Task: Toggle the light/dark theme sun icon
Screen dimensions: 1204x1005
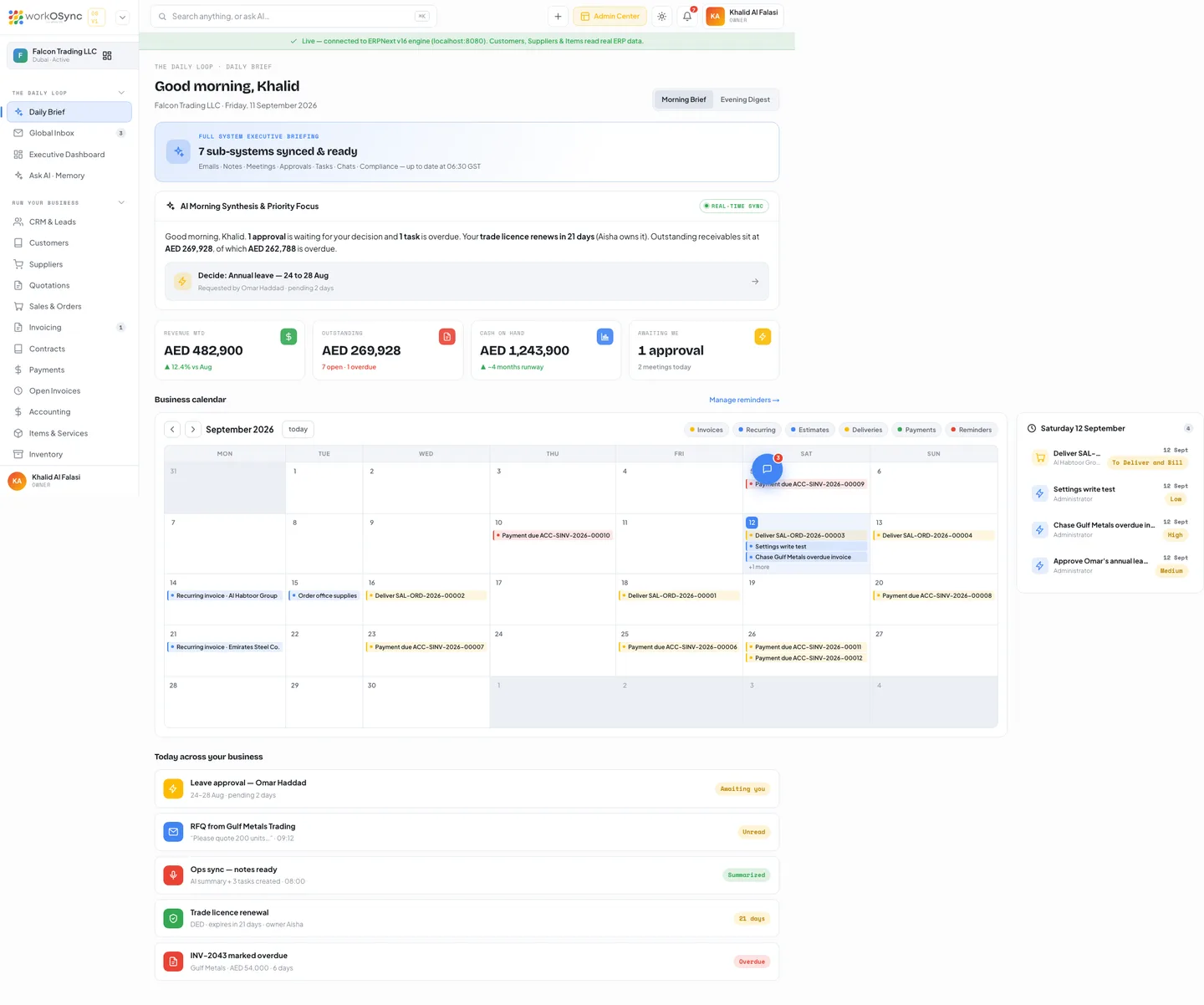Action: click(661, 16)
